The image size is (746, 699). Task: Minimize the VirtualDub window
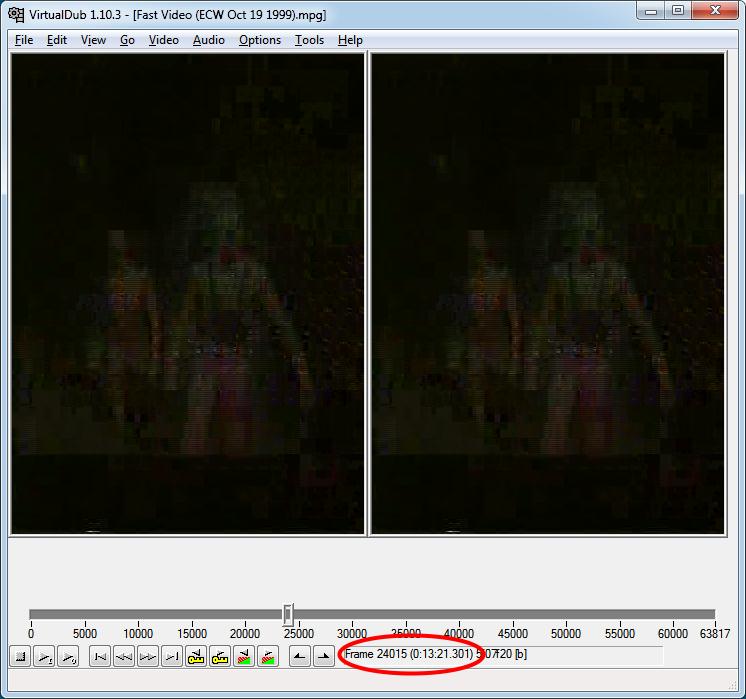tap(651, 10)
